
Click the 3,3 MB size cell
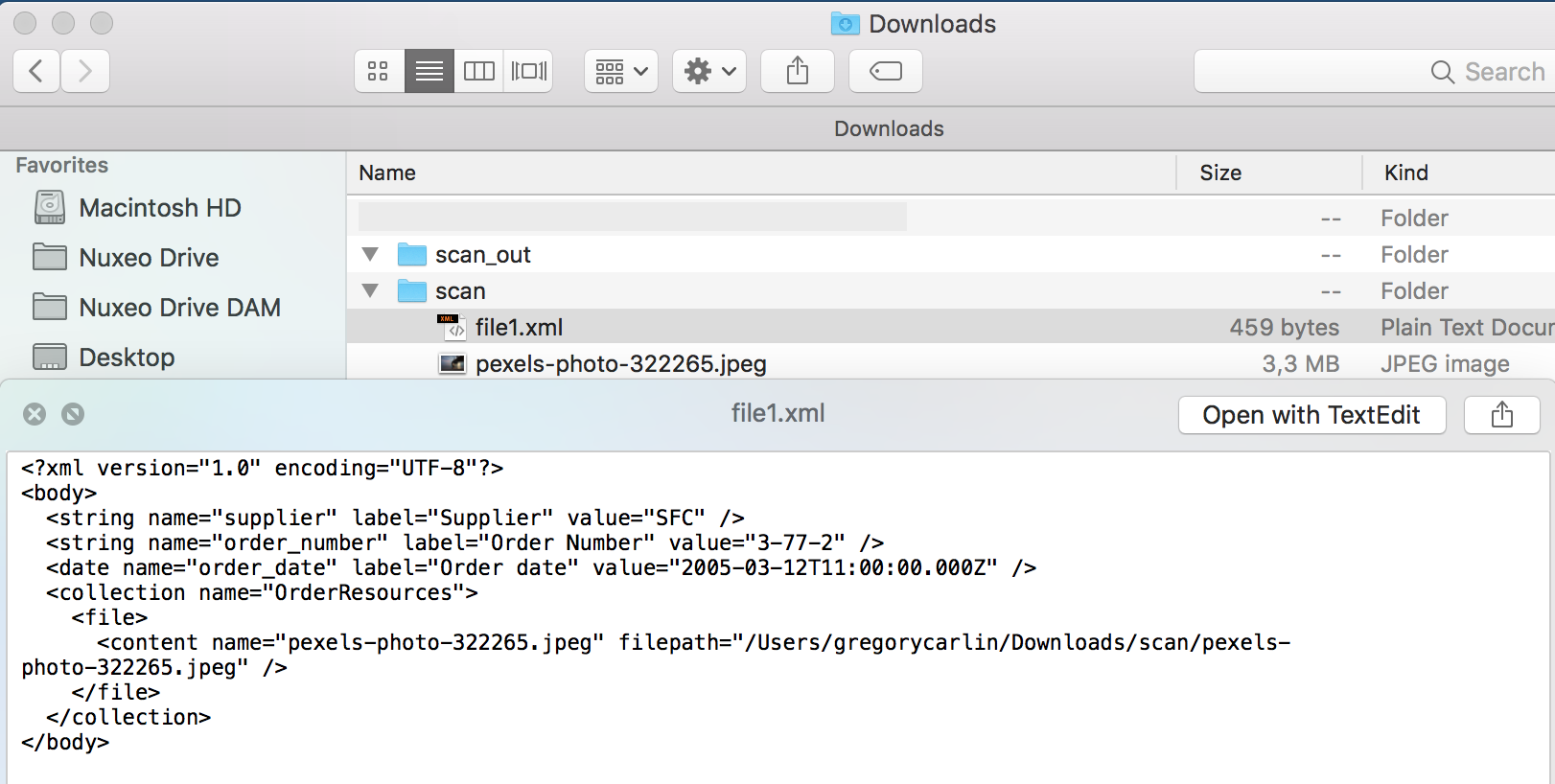(x=1300, y=363)
